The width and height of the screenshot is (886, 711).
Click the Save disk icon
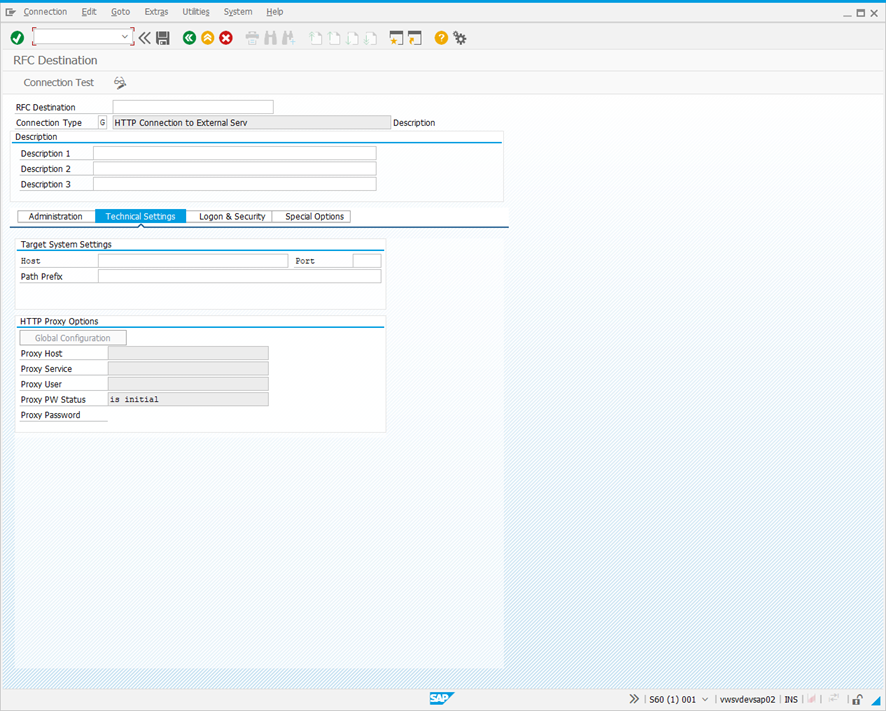(163, 38)
